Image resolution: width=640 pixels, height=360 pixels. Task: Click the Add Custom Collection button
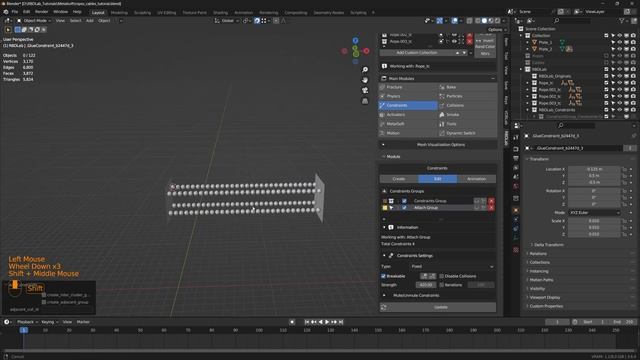click(416, 53)
